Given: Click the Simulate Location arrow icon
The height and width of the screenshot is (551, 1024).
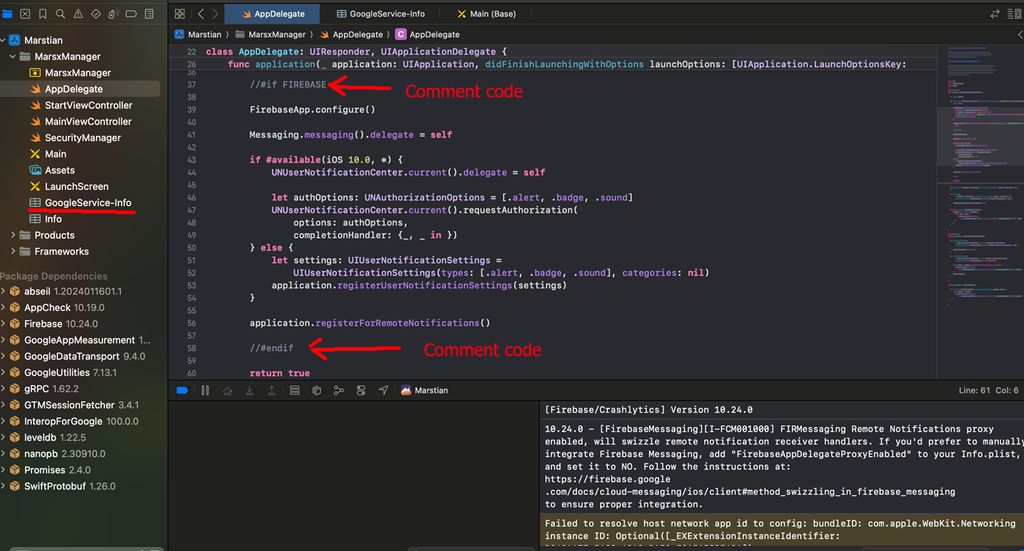Looking at the screenshot, I should [x=383, y=390].
